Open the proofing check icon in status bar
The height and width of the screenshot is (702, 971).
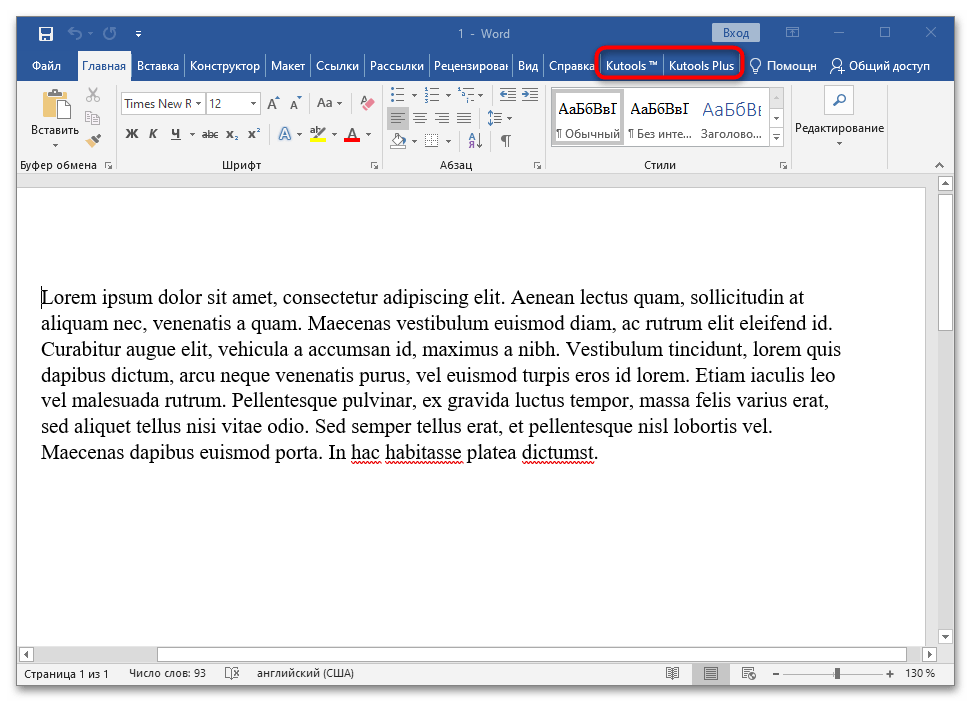pyautogui.click(x=232, y=674)
